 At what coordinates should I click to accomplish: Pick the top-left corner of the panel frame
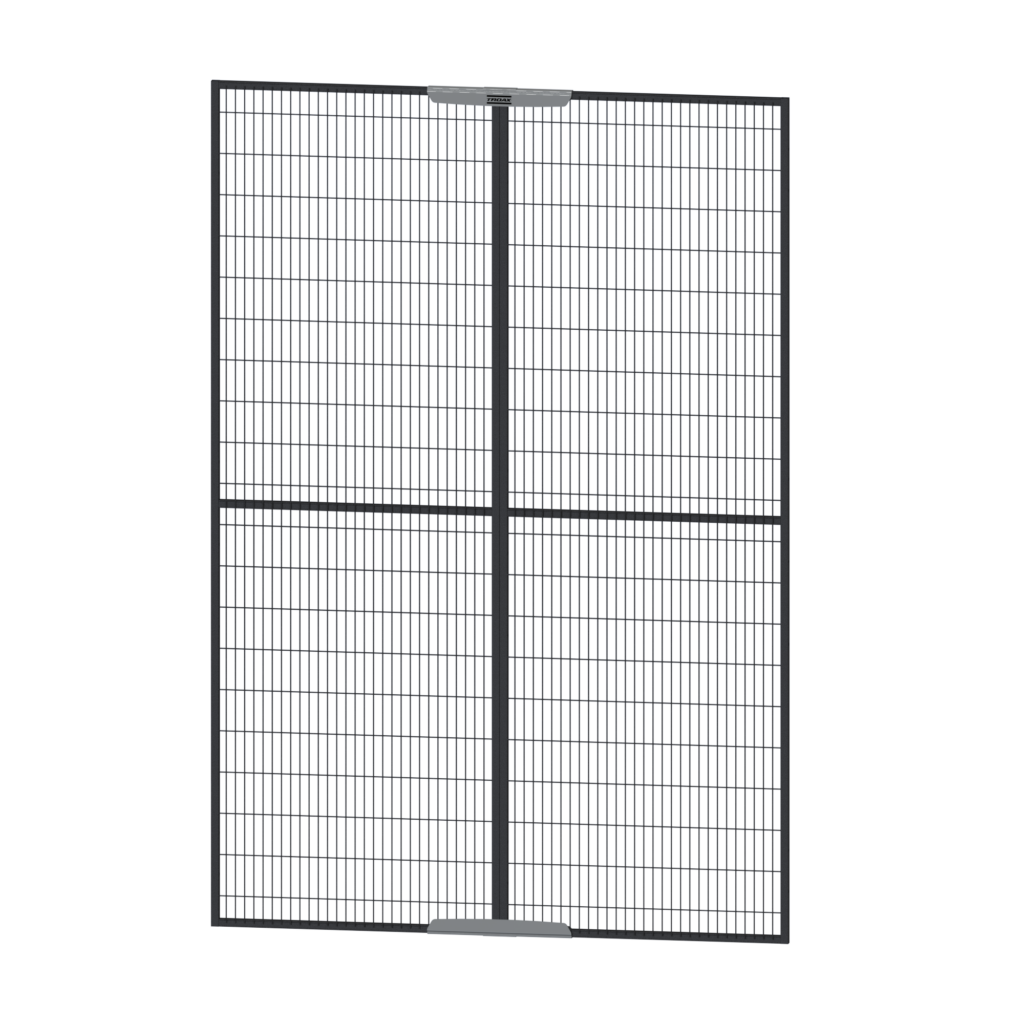[215, 84]
